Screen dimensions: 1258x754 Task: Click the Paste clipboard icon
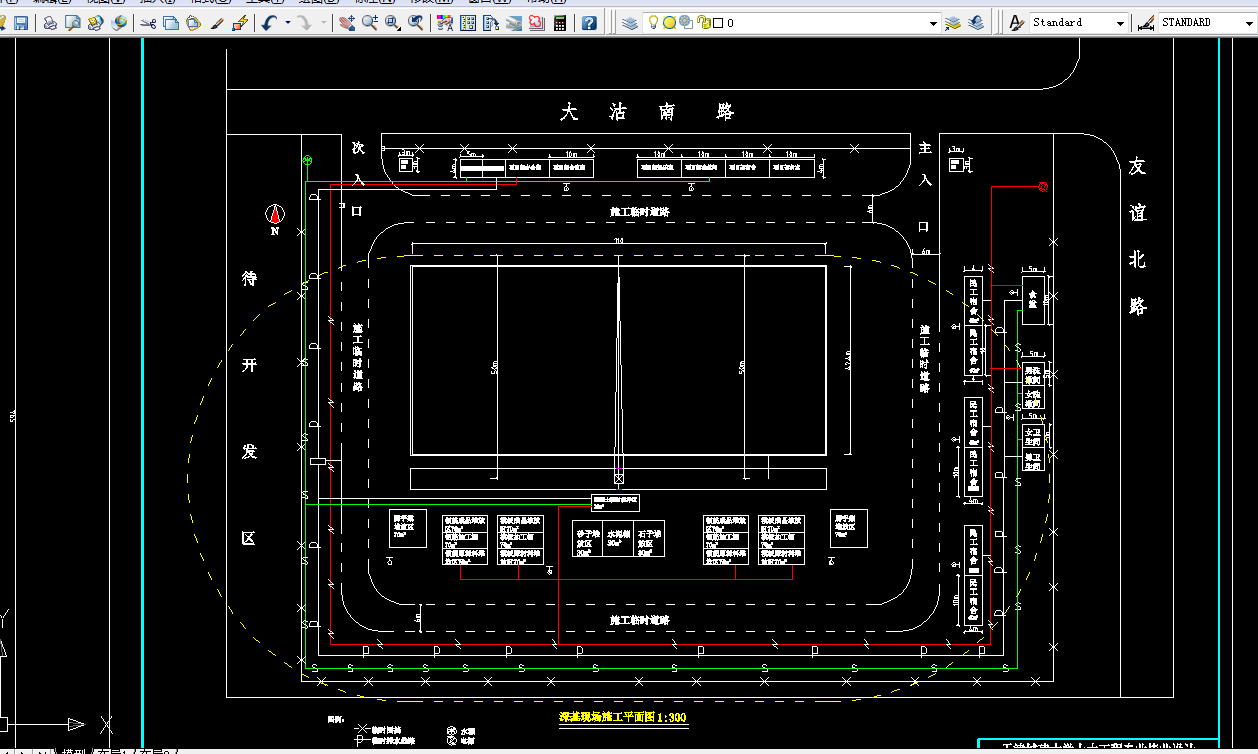(193, 23)
